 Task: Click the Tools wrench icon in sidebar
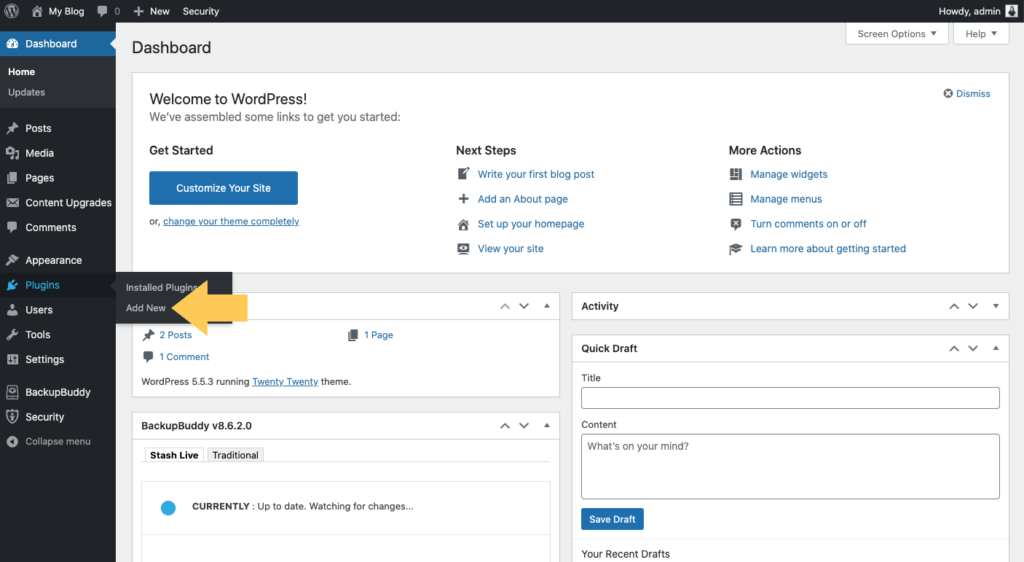click(x=12, y=335)
